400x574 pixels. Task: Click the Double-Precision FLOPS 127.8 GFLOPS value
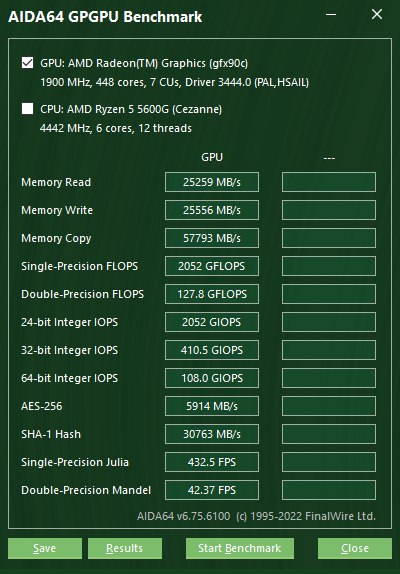(212, 294)
